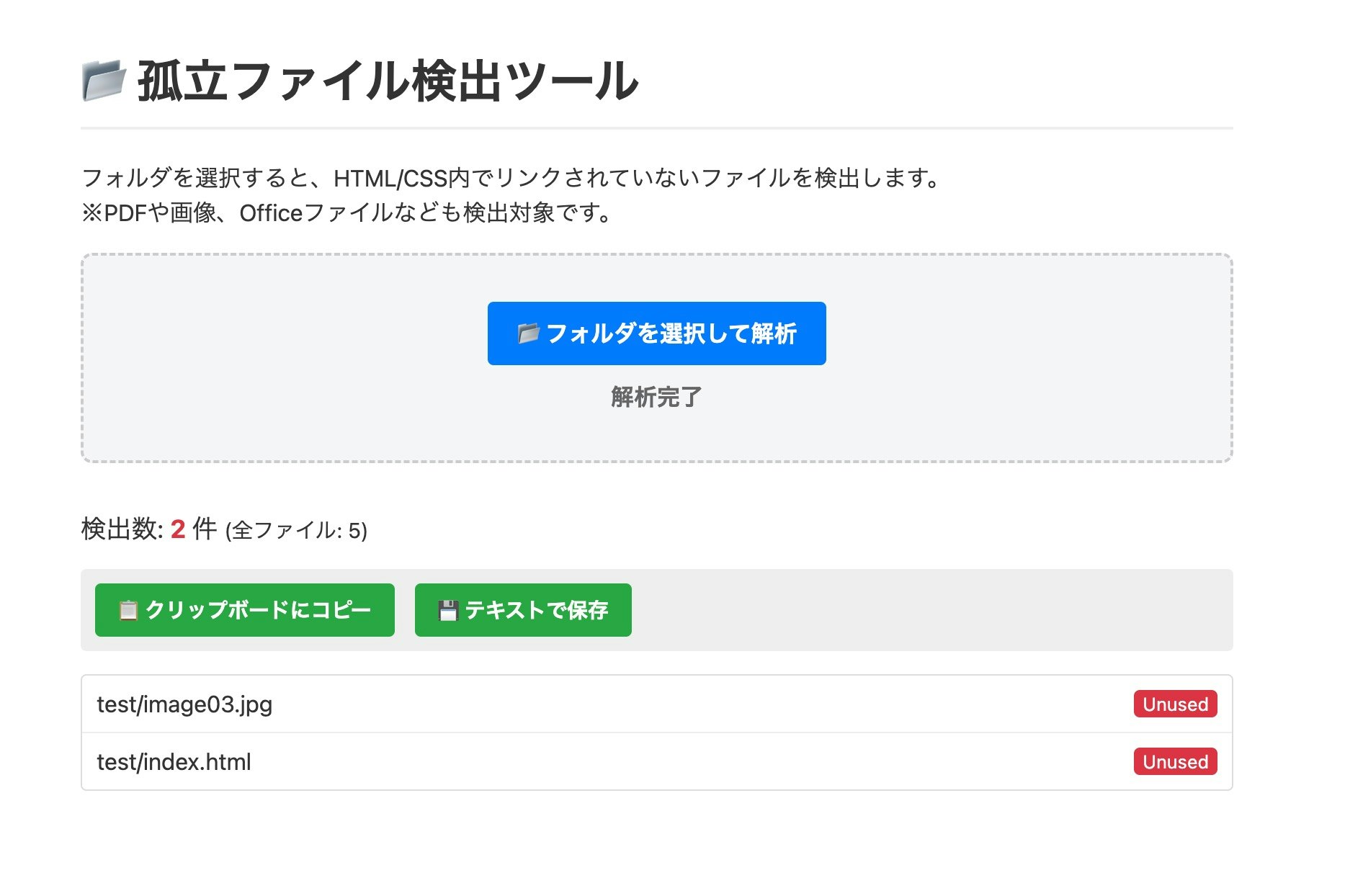
Task: Save results using テキストで保存 button
Action: (523, 610)
